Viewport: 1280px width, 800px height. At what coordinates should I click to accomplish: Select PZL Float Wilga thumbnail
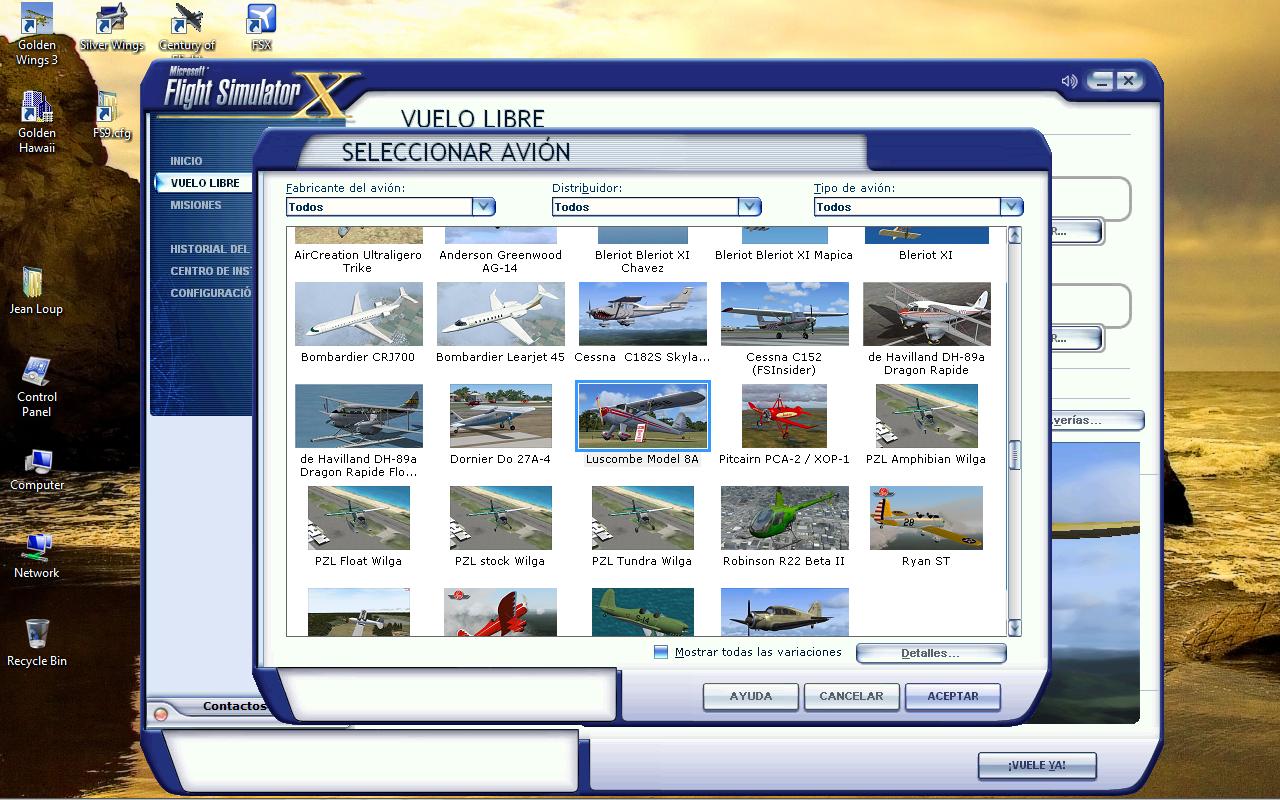358,518
